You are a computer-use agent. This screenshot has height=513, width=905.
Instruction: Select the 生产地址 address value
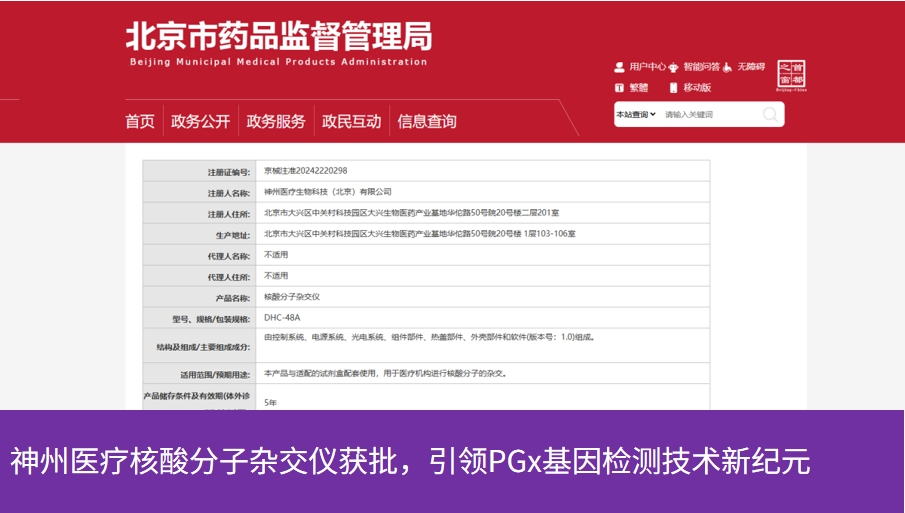(x=420, y=234)
